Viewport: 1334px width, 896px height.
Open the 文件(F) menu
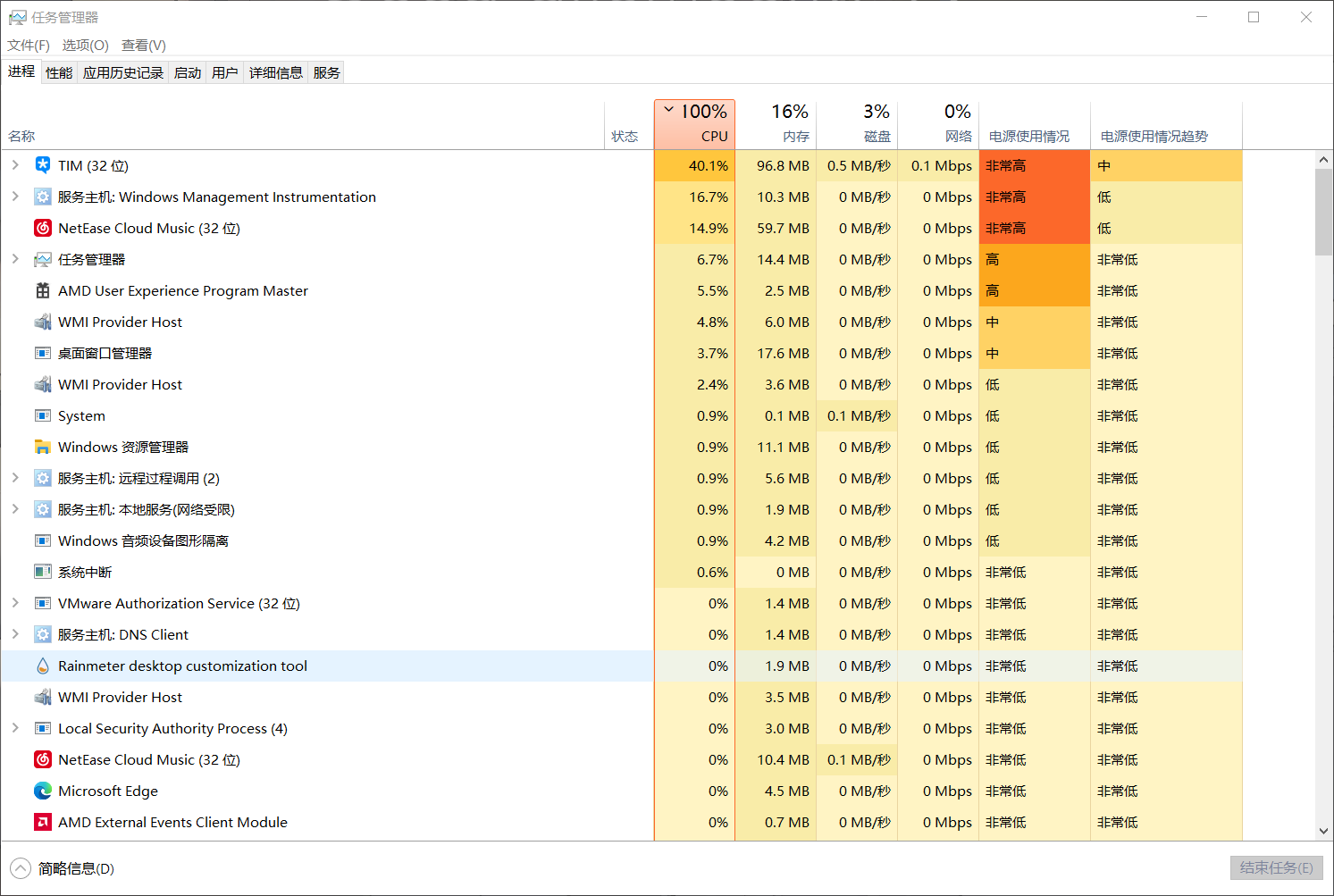pyautogui.click(x=29, y=45)
